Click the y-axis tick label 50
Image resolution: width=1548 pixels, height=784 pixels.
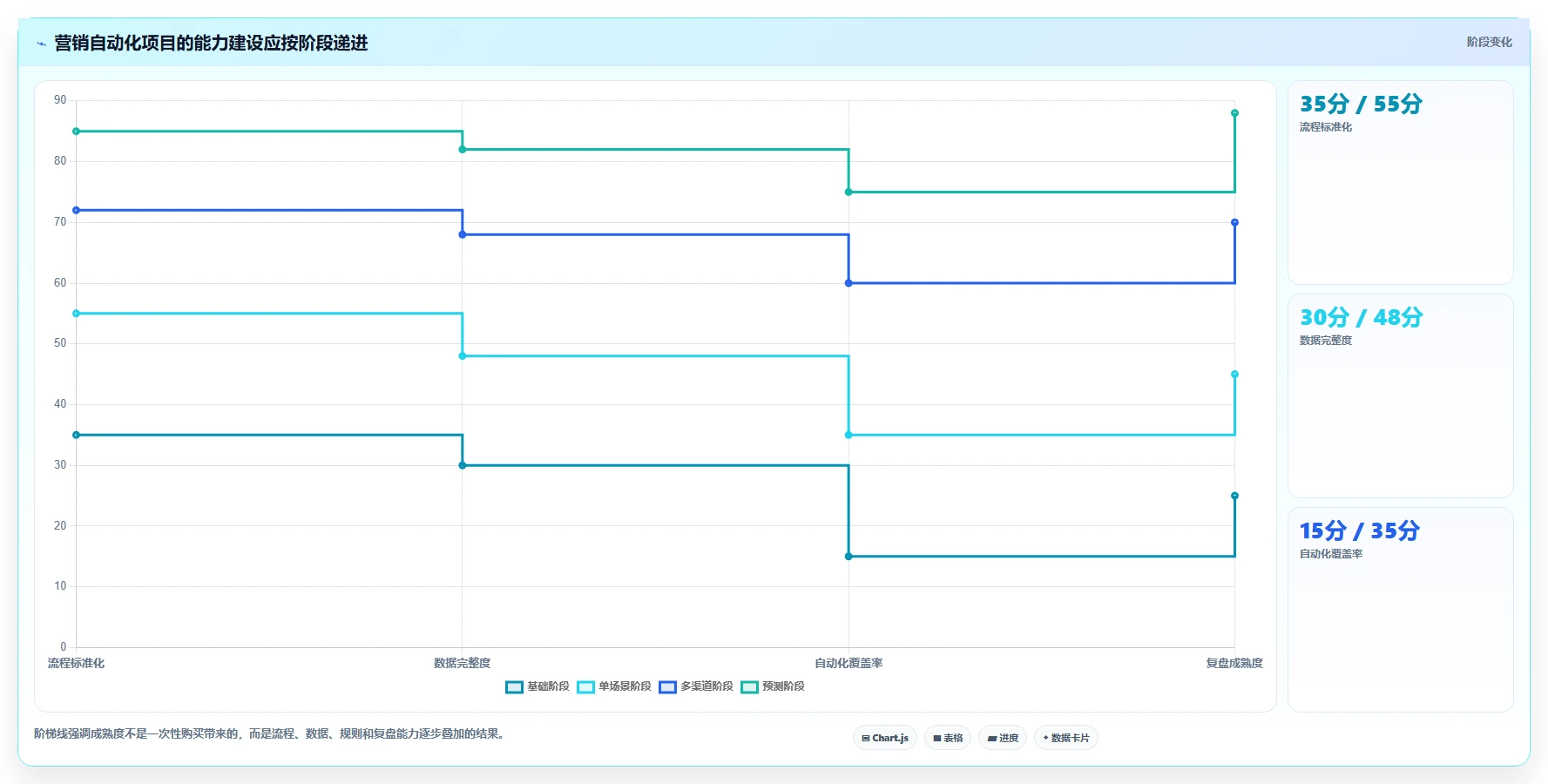60,343
